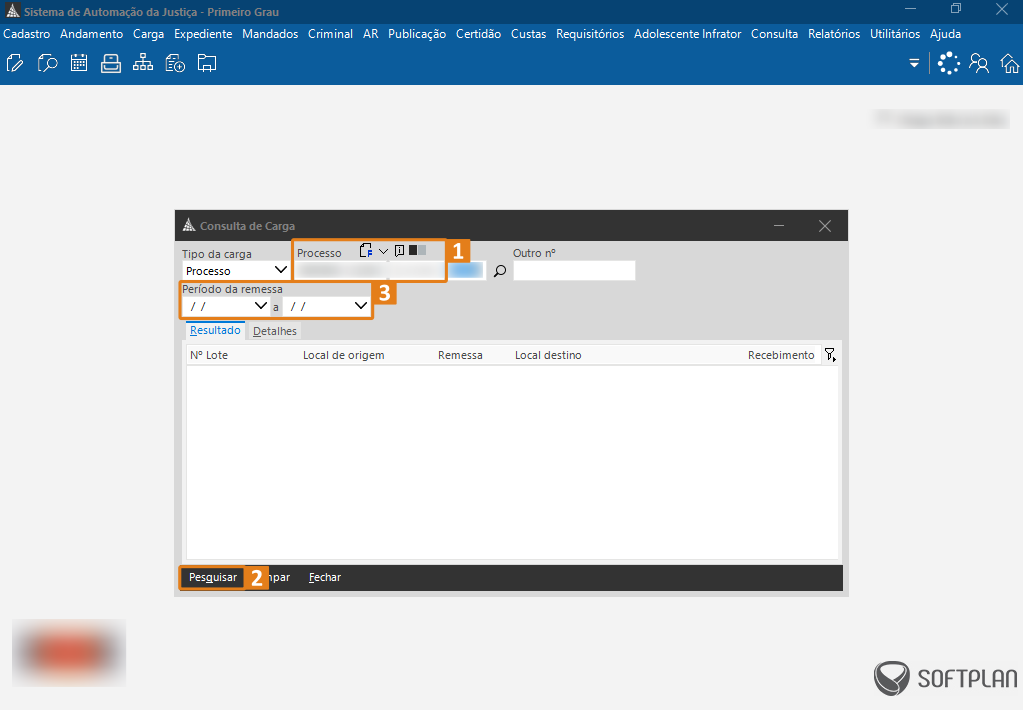Open the hierarchy flowchart toolbar icon

pyautogui.click(x=143, y=64)
